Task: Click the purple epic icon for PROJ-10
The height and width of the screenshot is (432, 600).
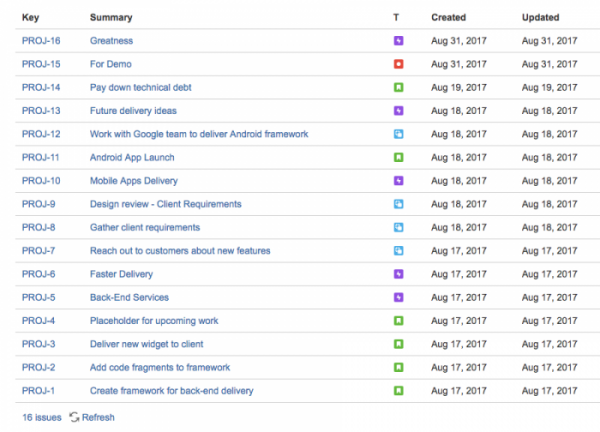Action: click(398, 181)
